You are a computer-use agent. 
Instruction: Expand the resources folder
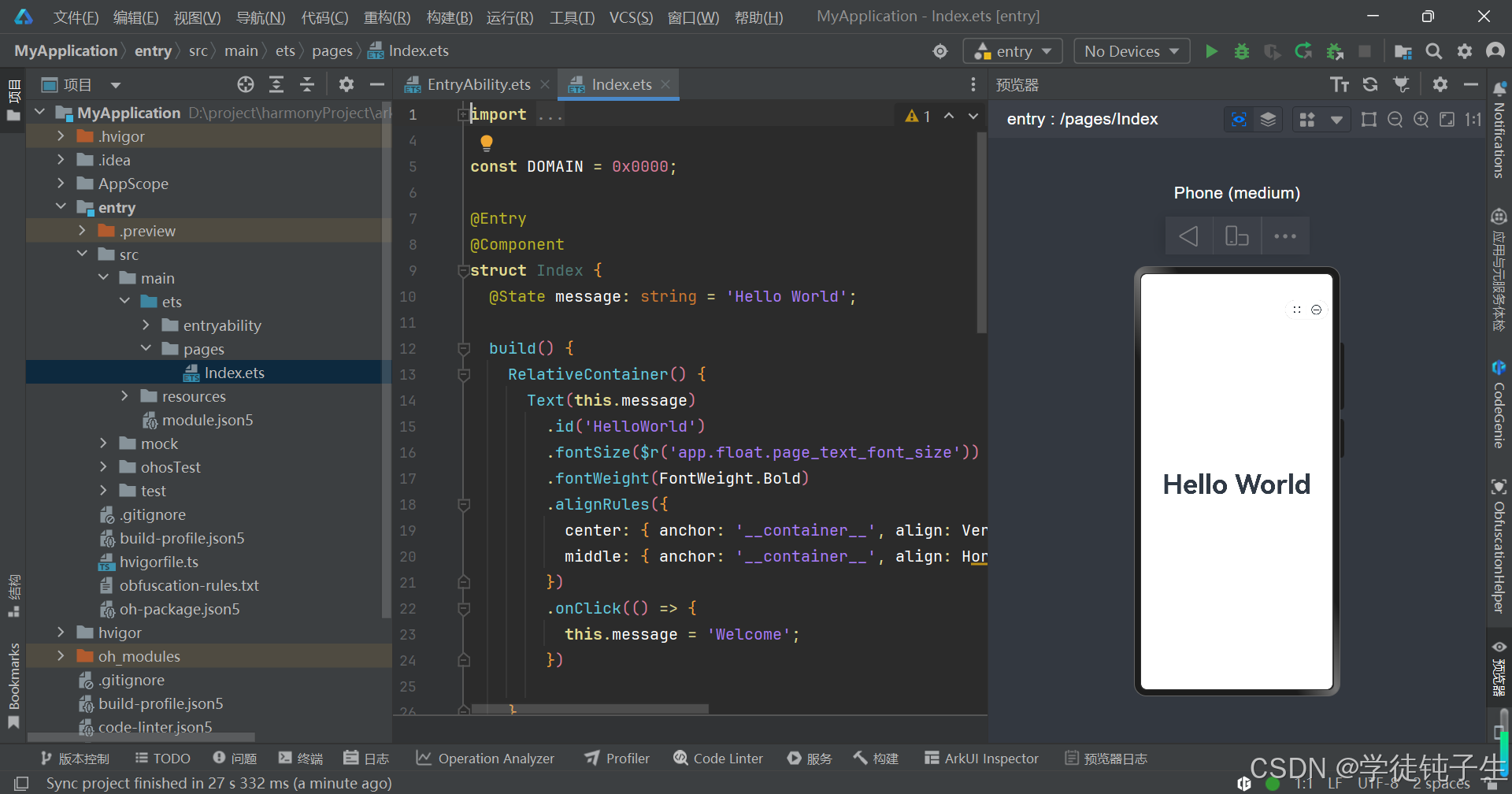pyautogui.click(x=124, y=396)
